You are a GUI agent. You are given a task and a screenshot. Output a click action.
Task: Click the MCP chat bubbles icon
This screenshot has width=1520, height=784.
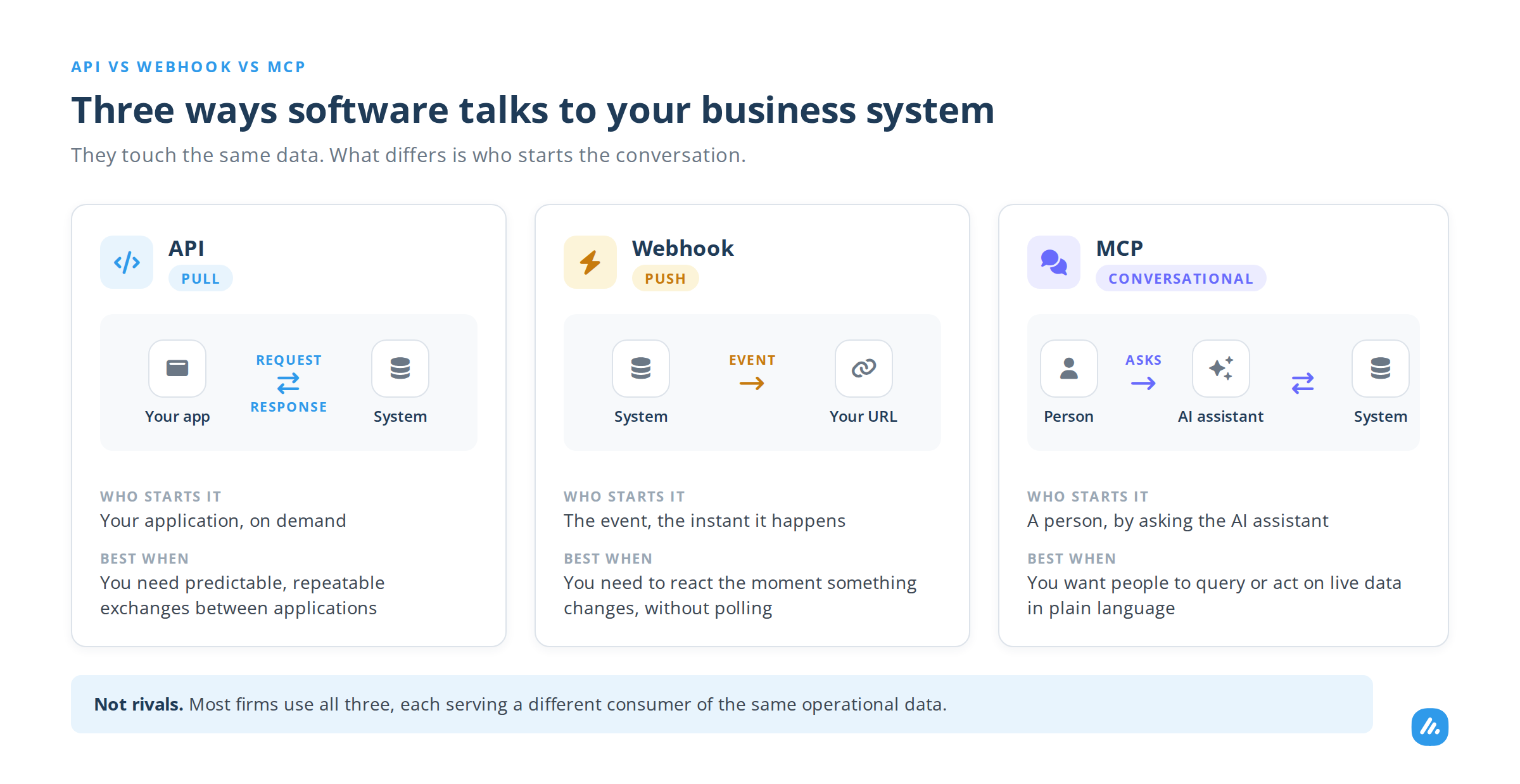pyautogui.click(x=1054, y=262)
